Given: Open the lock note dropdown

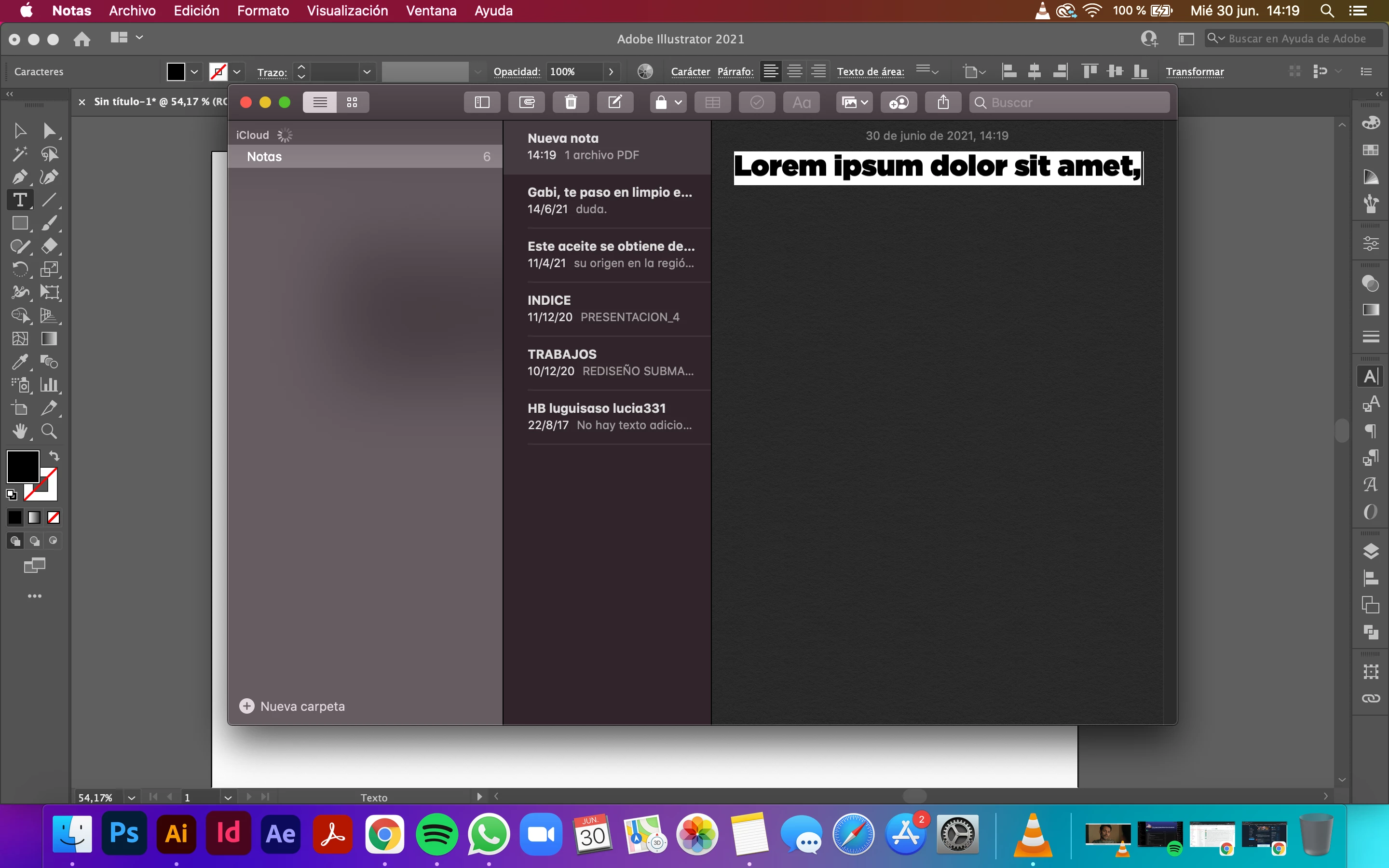Looking at the screenshot, I should pyautogui.click(x=668, y=103).
